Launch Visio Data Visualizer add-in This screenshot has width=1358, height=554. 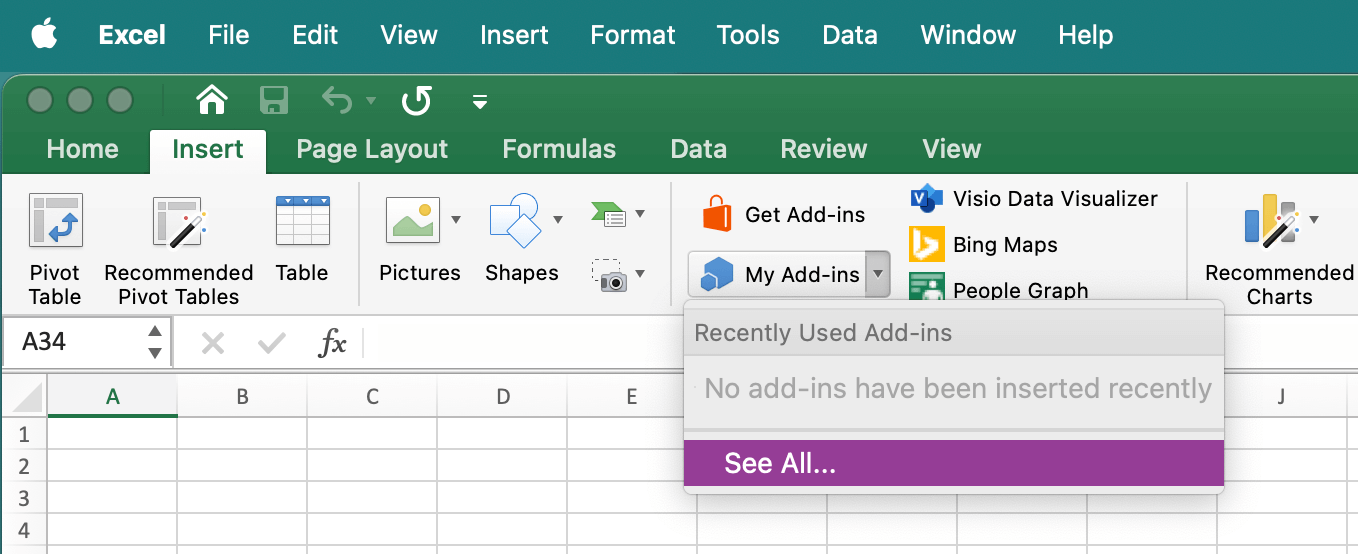(1034, 198)
